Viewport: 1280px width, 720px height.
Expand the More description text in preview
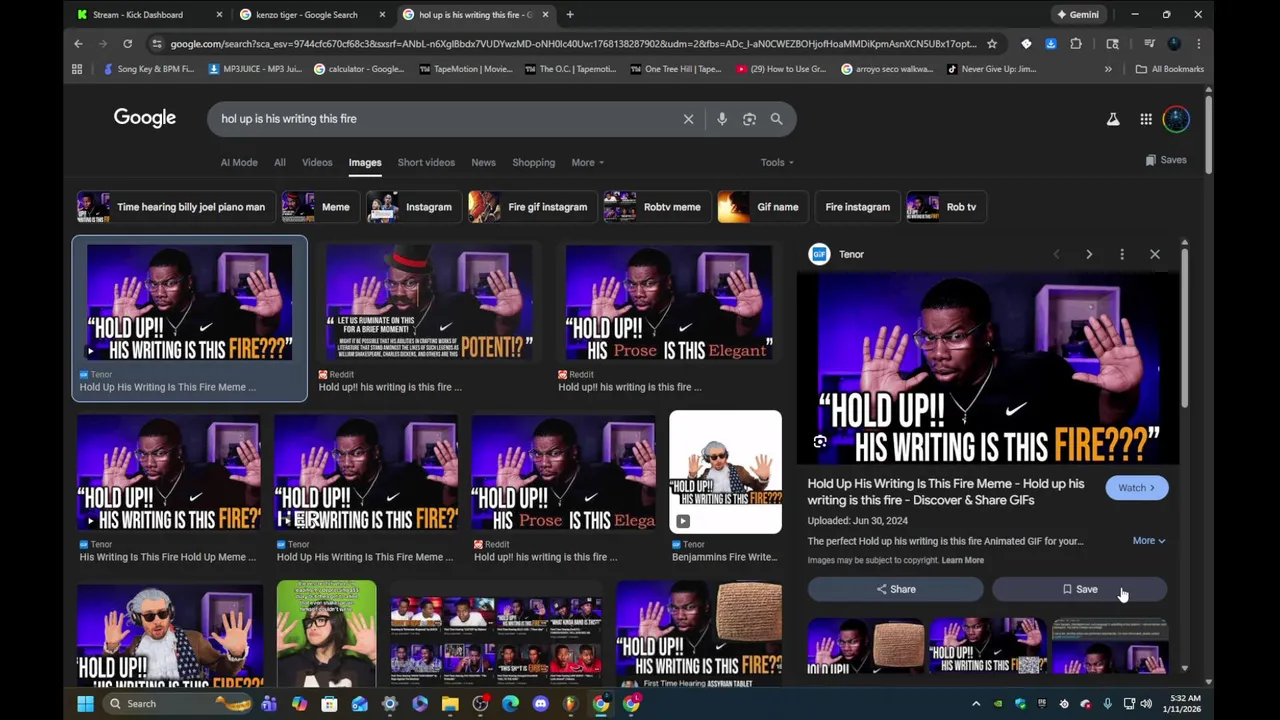pos(1149,541)
